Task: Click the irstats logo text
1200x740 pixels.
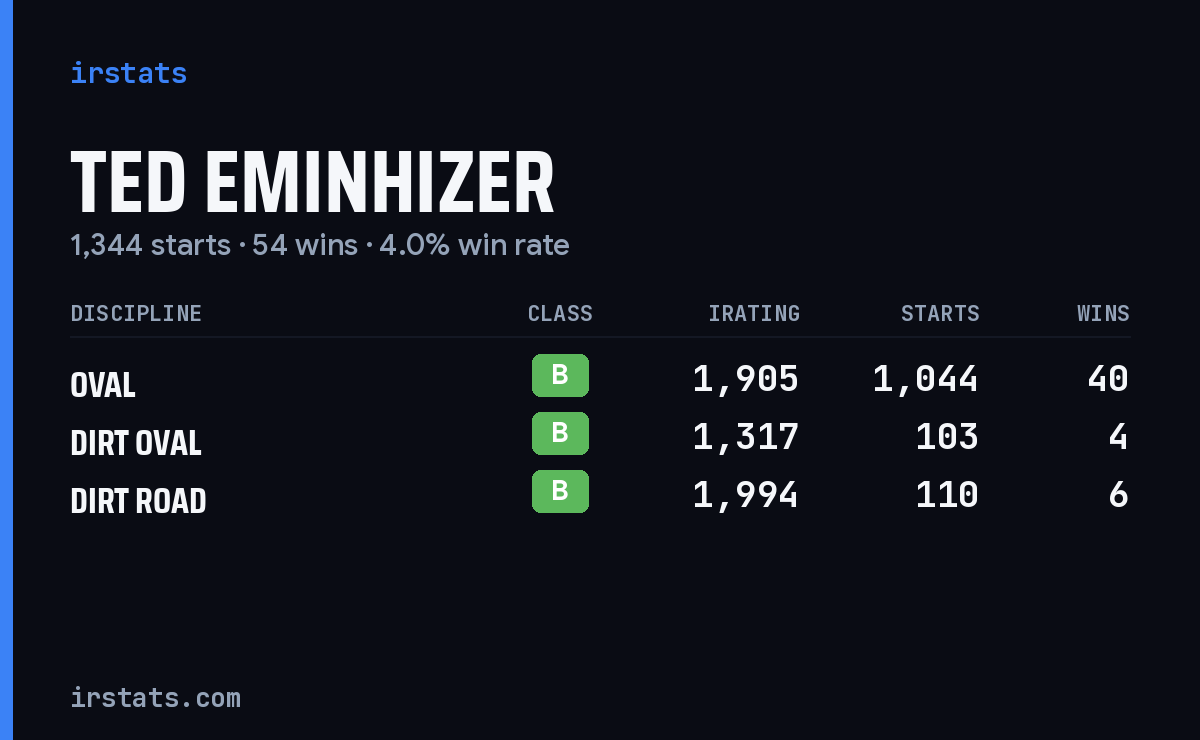Action: [x=128, y=73]
